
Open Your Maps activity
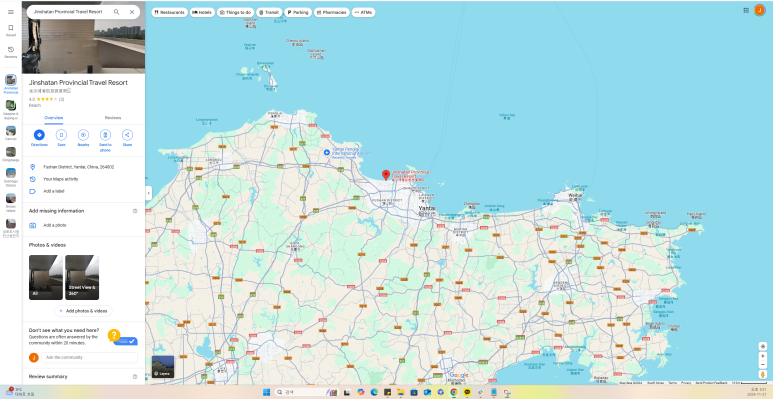point(83,179)
